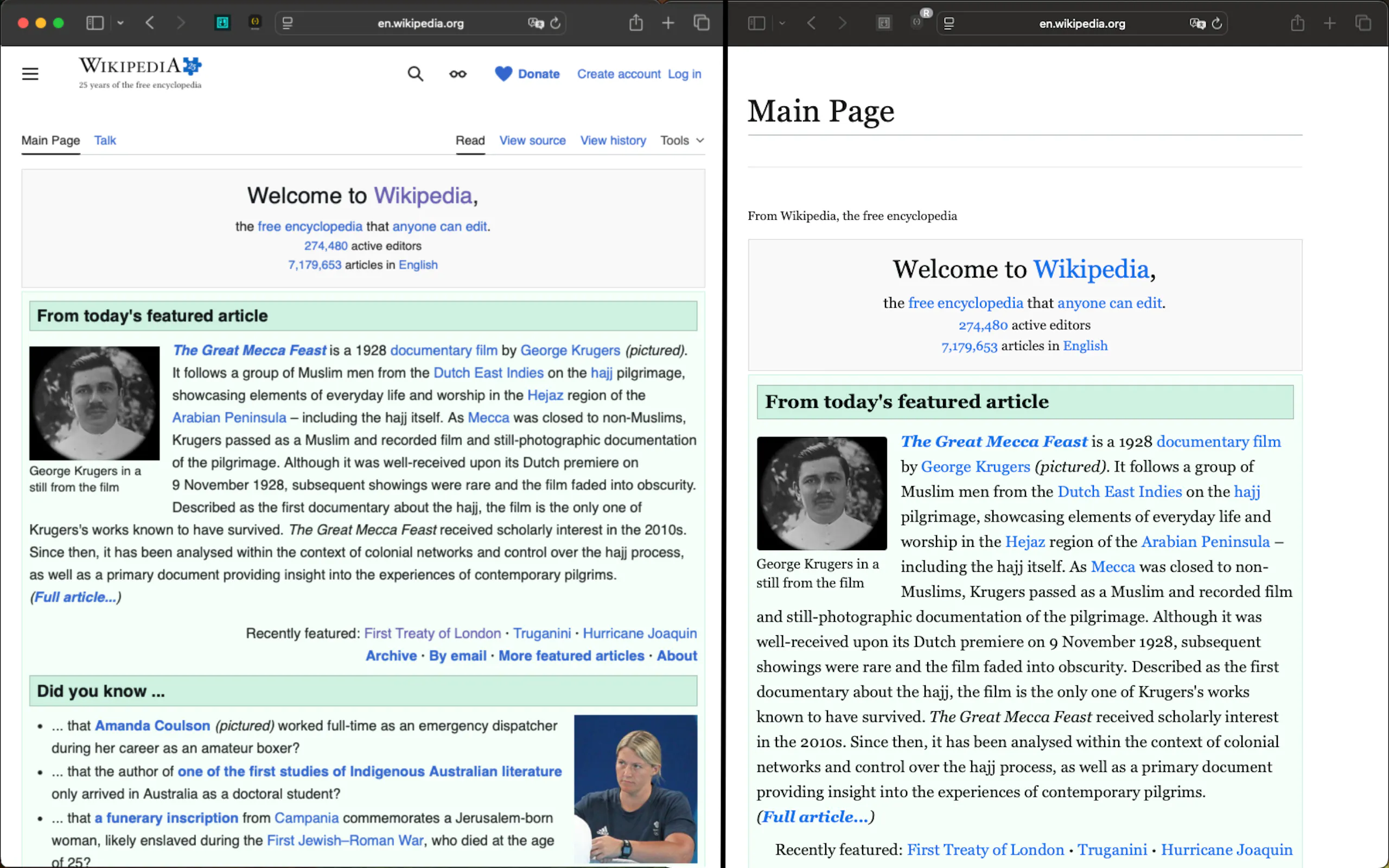This screenshot has width=1389, height=868.
Task: Click Wikipedia logo in left window
Action: (x=140, y=73)
